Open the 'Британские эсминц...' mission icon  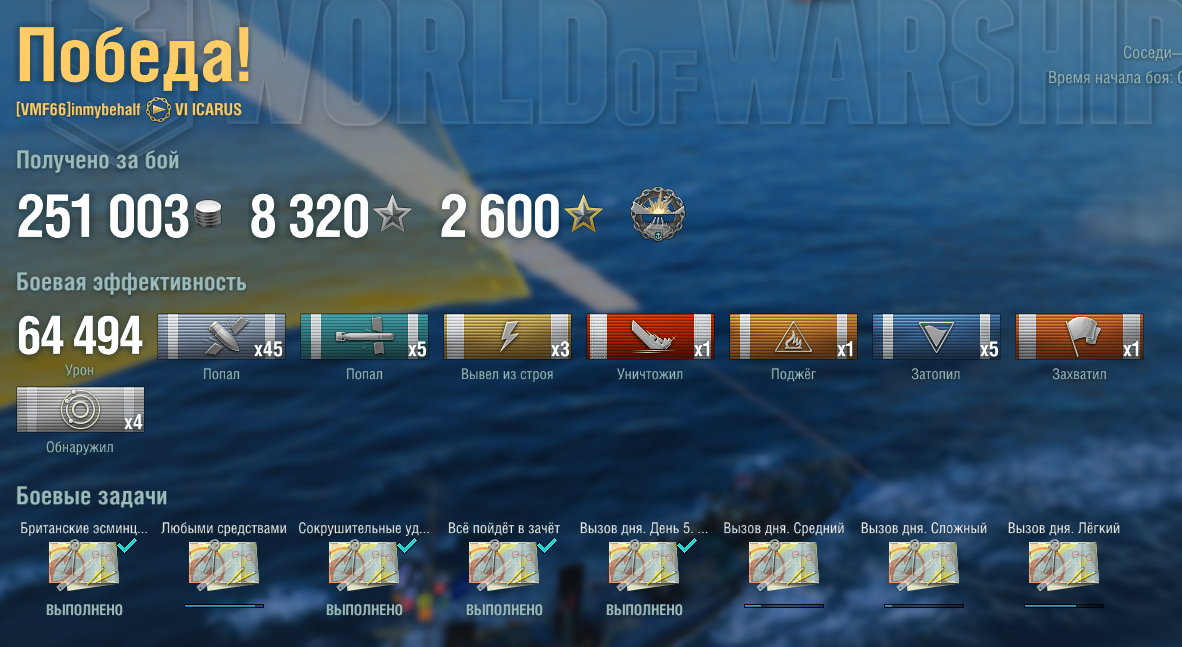(x=84, y=565)
